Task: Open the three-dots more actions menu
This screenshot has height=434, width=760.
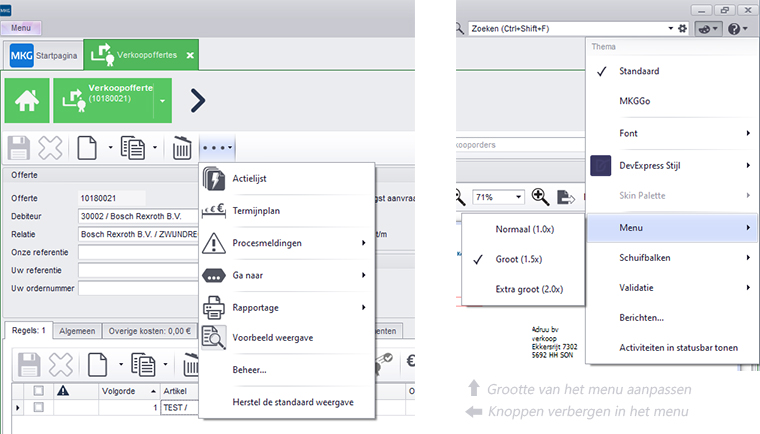Action: [x=217, y=148]
